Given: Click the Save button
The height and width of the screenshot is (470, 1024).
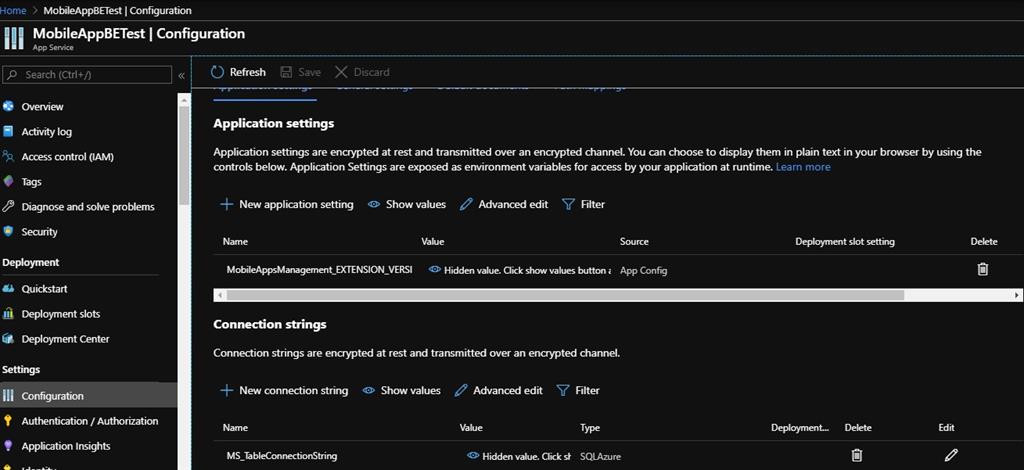Looking at the screenshot, I should 300,72.
